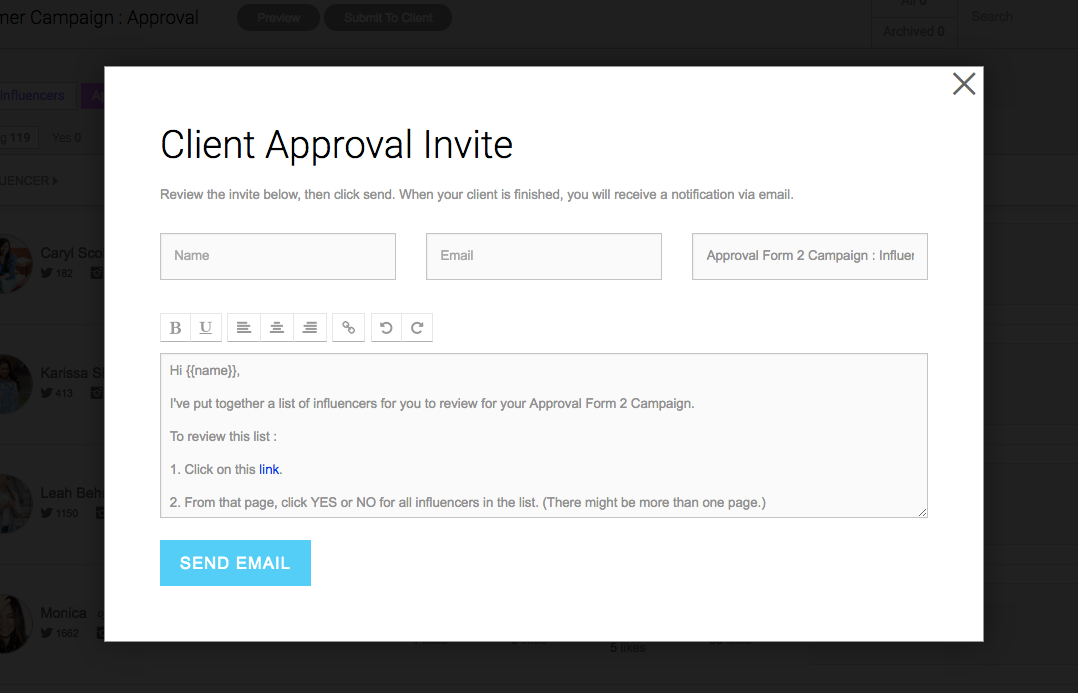Click the 'To review this list :' line
This screenshot has width=1078, height=693.
coord(223,437)
